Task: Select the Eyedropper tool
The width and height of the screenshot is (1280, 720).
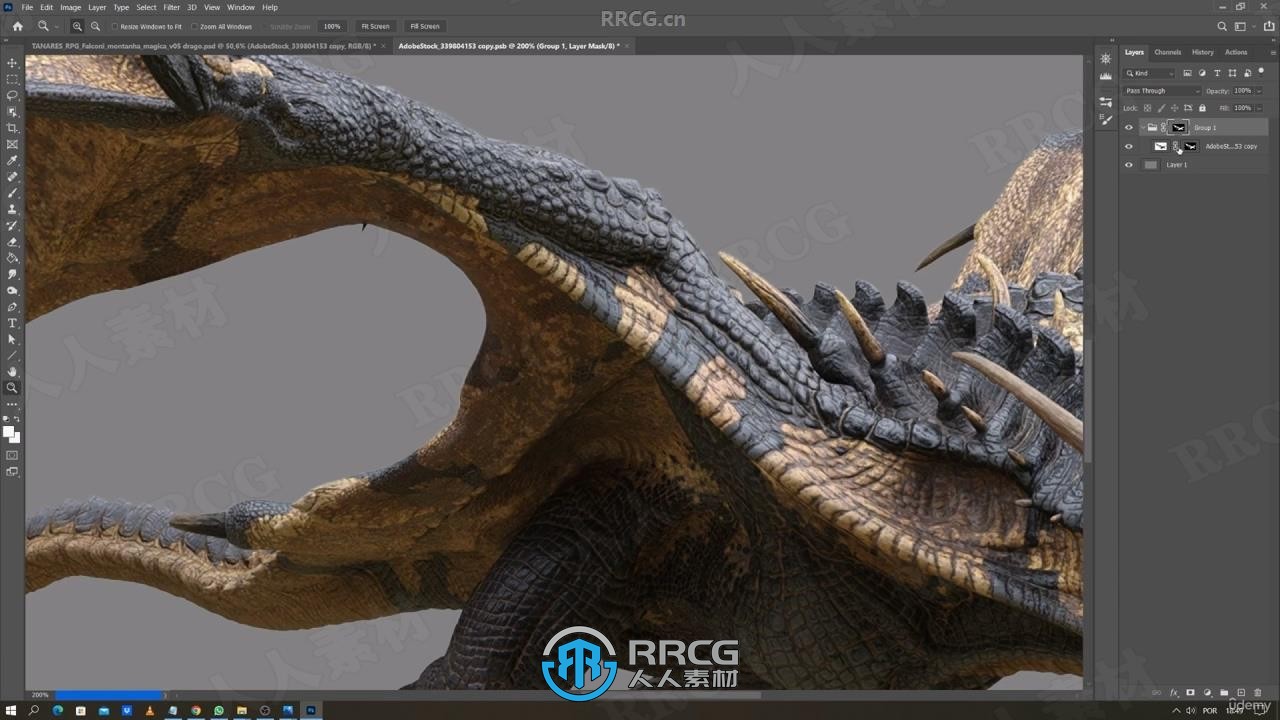Action: [x=12, y=160]
